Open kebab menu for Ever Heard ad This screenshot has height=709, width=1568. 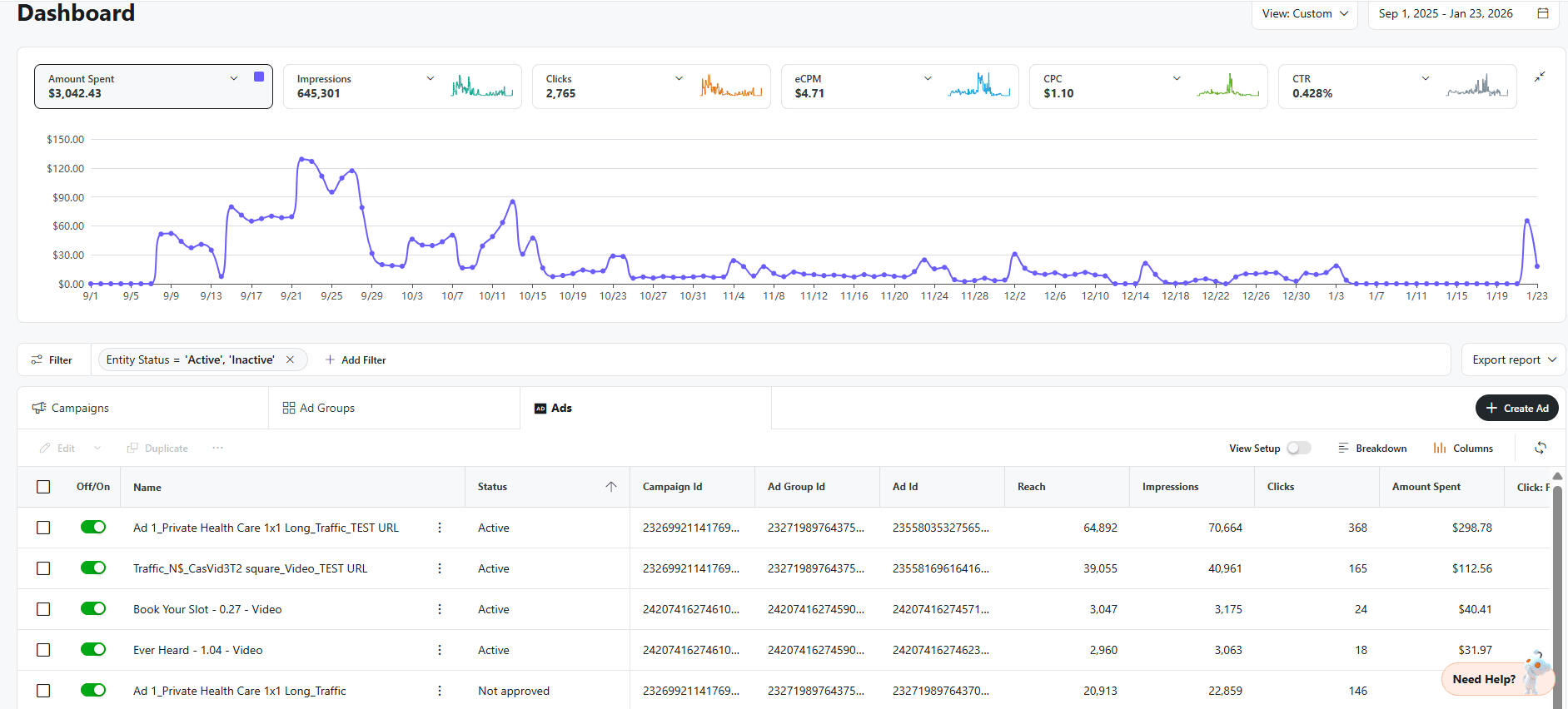440,650
